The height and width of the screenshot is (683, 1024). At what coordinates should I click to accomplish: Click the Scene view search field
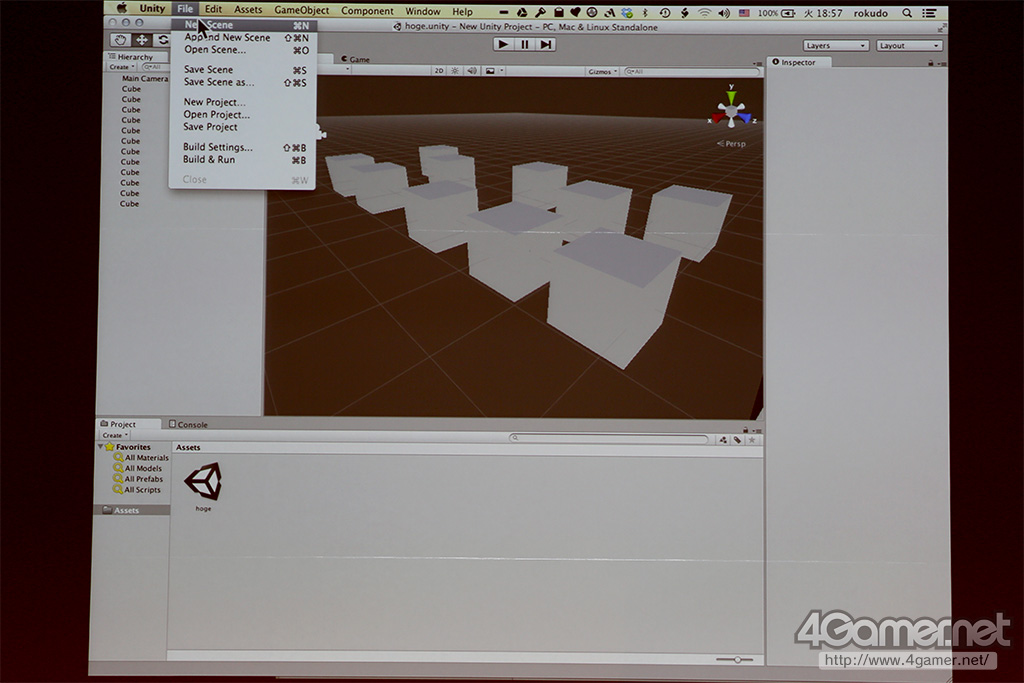pyautogui.click(x=692, y=72)
